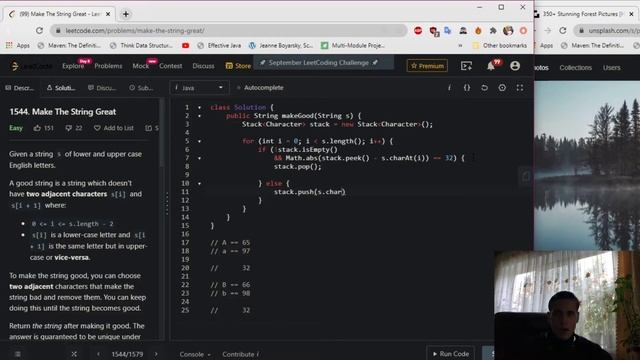Click the leetcode.com address bar
The height and width of the screenshot is (360, 640).
coord(229,31)
